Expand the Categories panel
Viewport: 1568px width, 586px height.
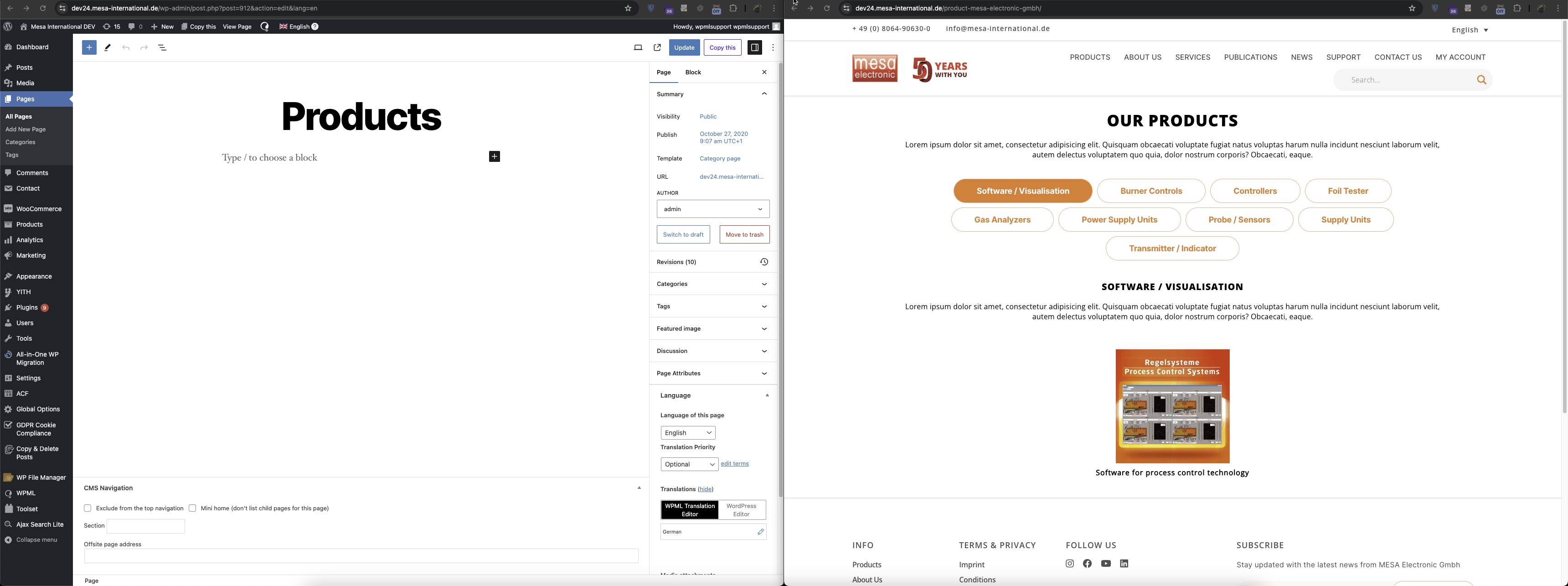712,285
